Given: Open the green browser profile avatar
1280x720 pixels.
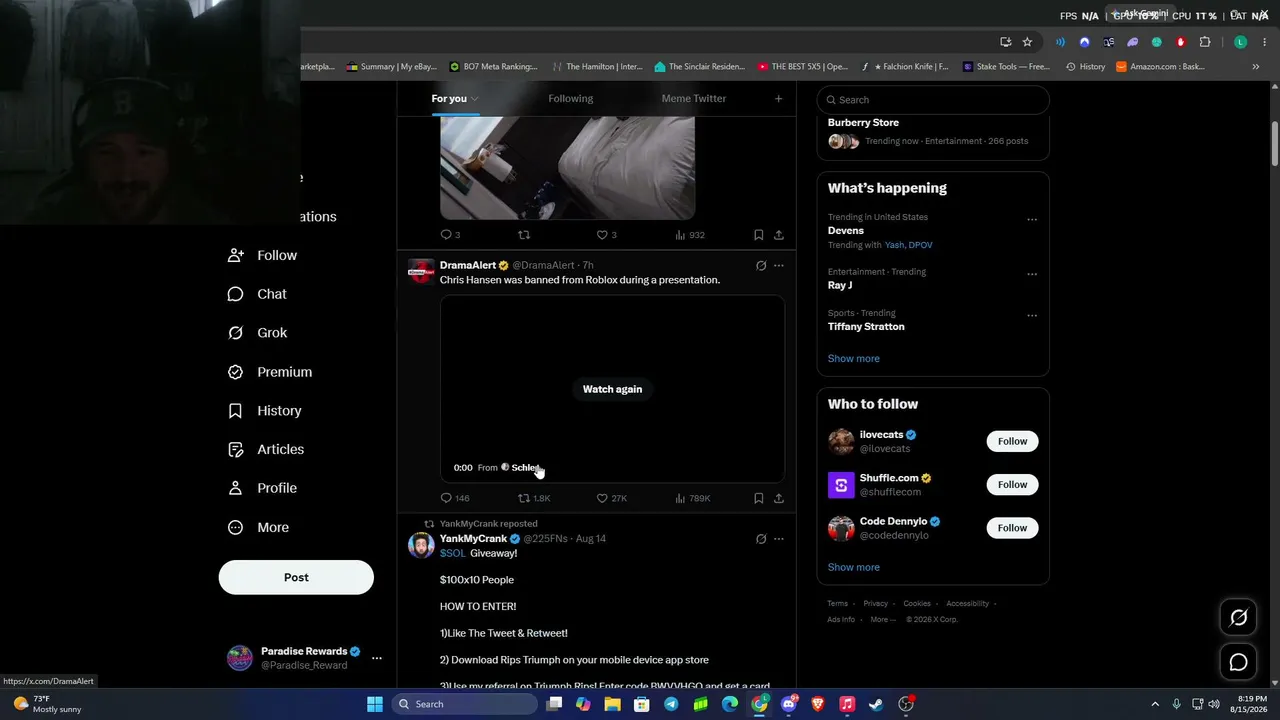Looking at the screenshot, I should click(1240, 42).
